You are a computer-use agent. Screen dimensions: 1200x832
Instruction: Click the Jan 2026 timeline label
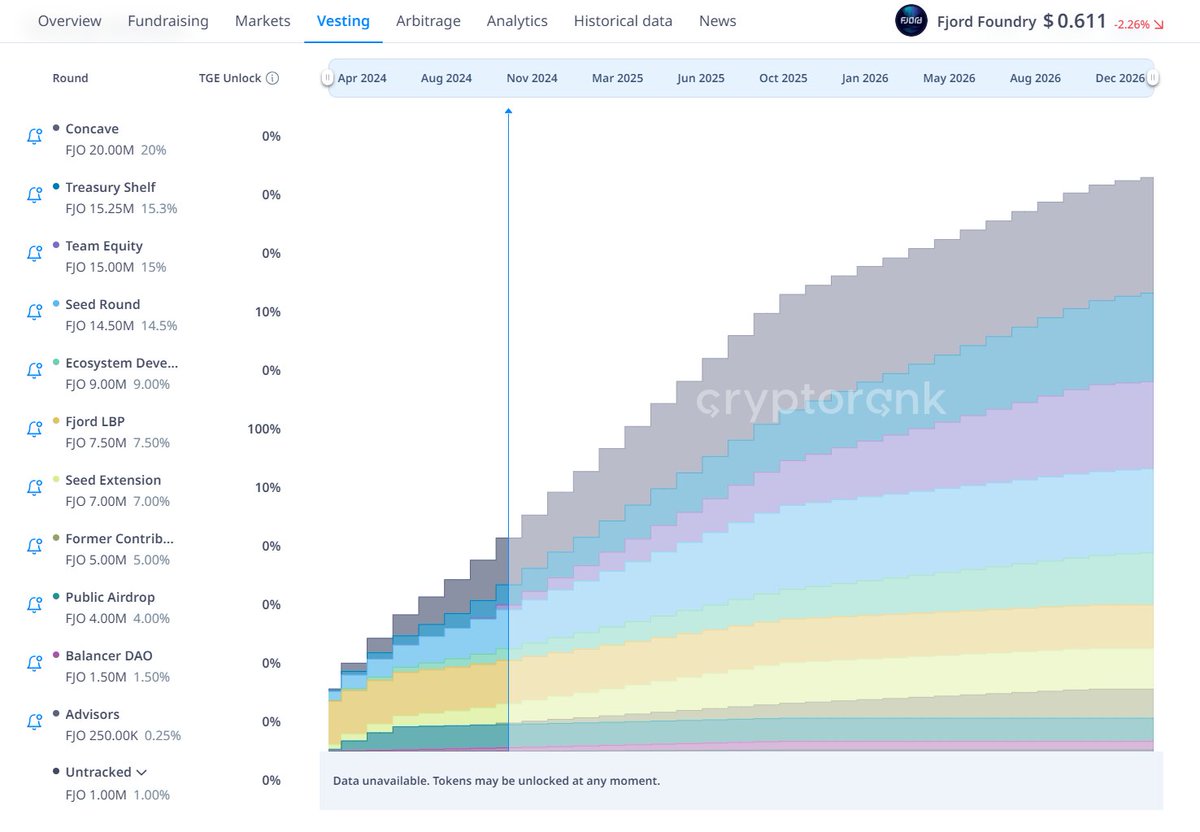click(x=864, y=78)
